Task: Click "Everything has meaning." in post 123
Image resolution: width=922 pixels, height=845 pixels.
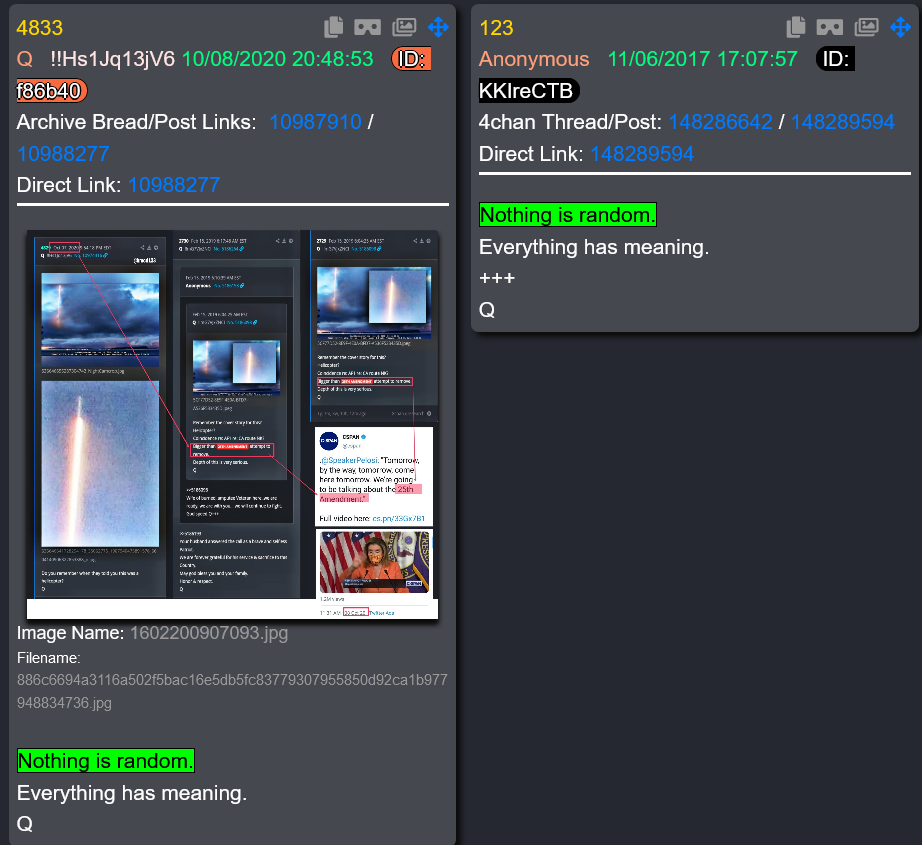Action: click(594, 247)
